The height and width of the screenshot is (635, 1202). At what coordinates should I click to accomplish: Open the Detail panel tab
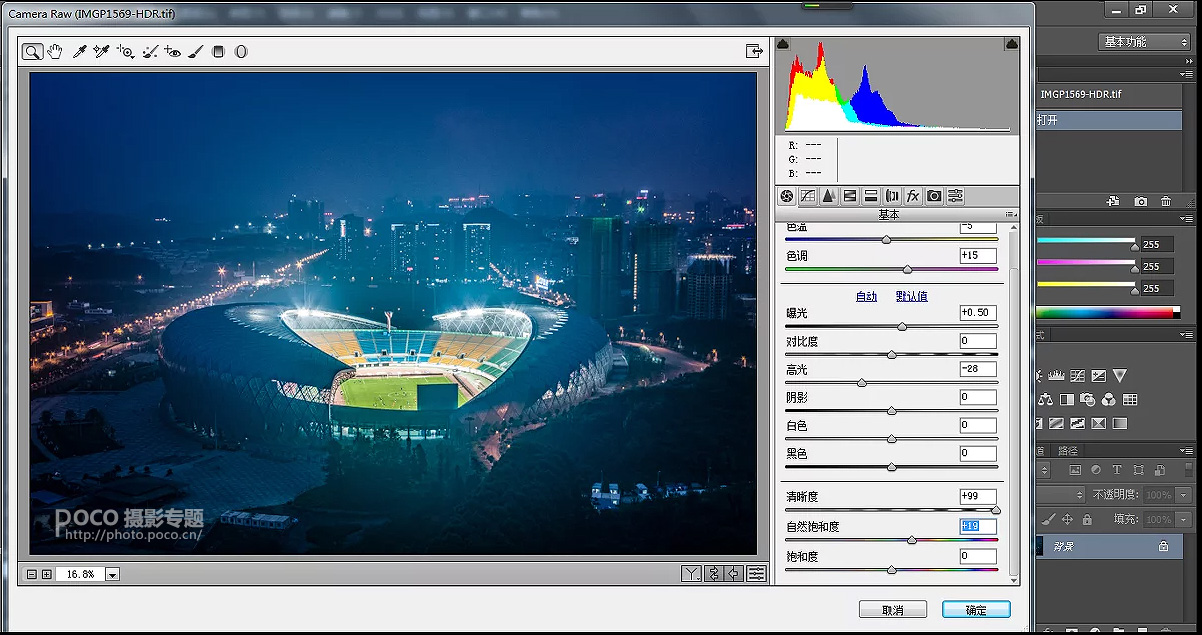point(829,196)
